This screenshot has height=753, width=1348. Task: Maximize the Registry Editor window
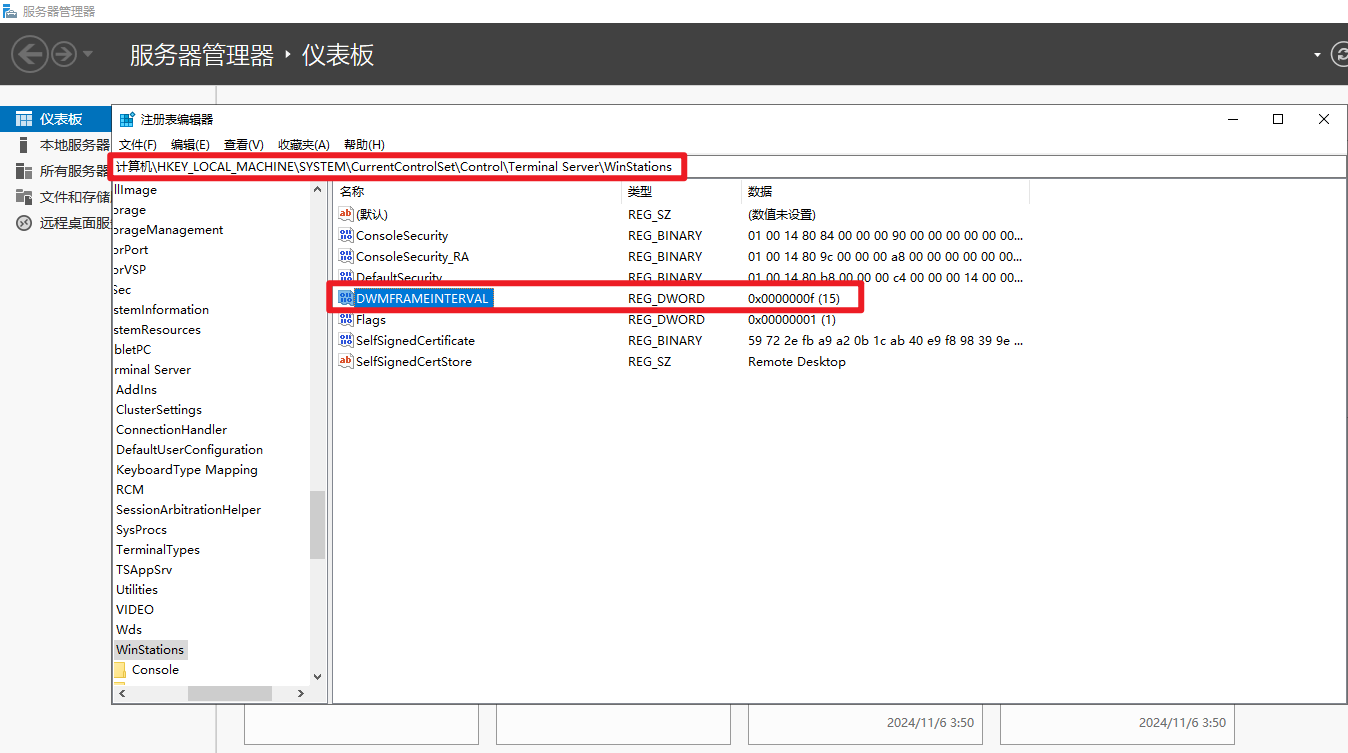click(x=1277, y=119)
